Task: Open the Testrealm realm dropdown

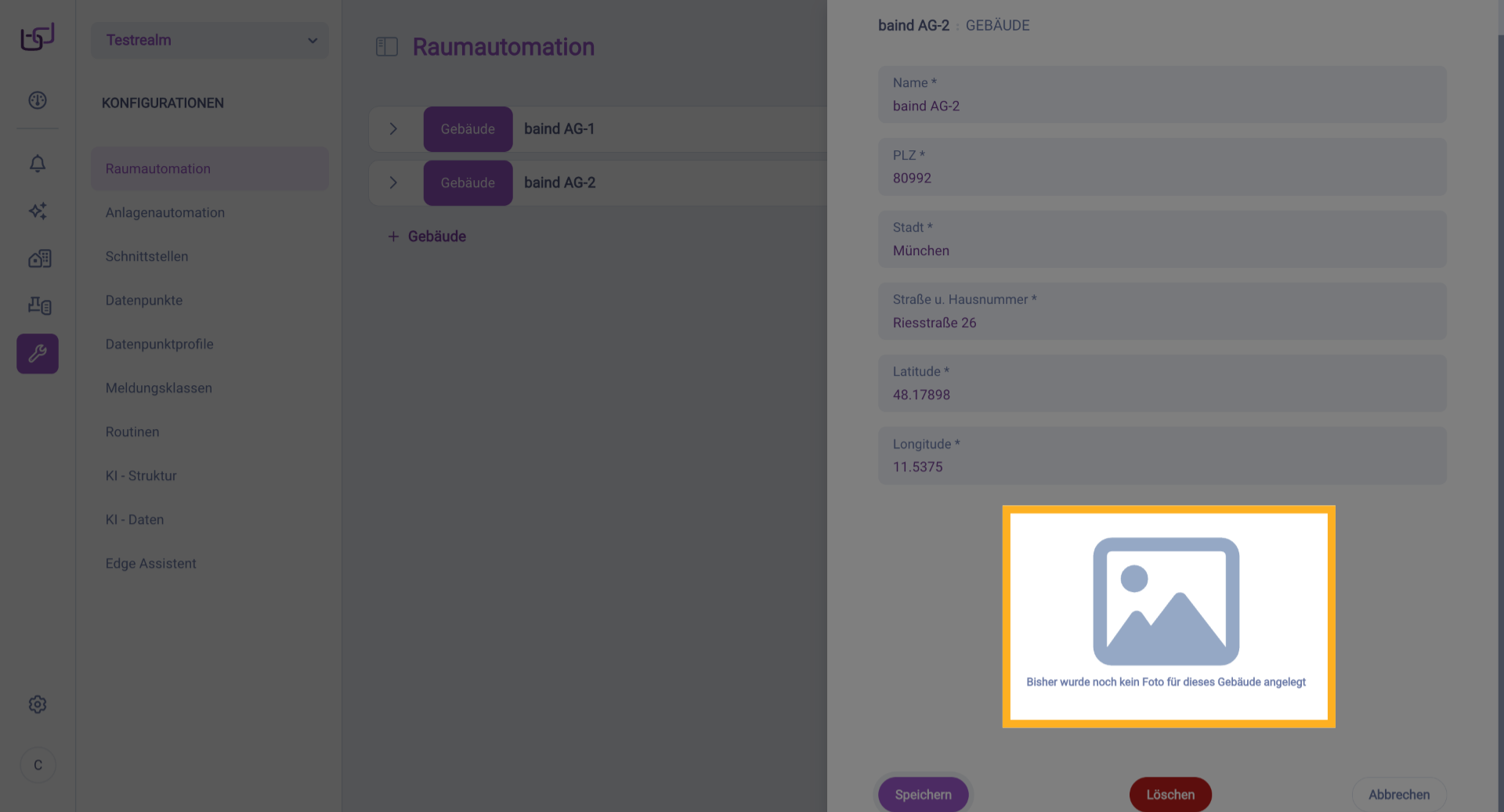Action: [x=210, y=40]
